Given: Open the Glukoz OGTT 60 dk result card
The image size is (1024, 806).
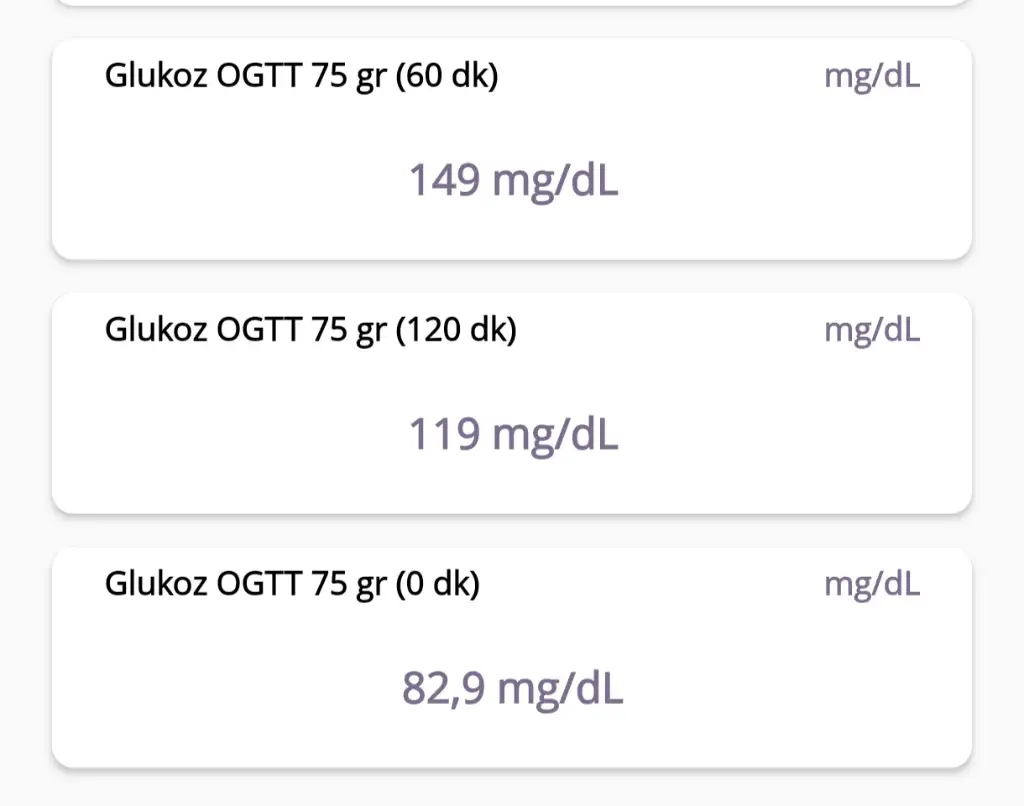Looking at the screenshot, I should point(512,149).
